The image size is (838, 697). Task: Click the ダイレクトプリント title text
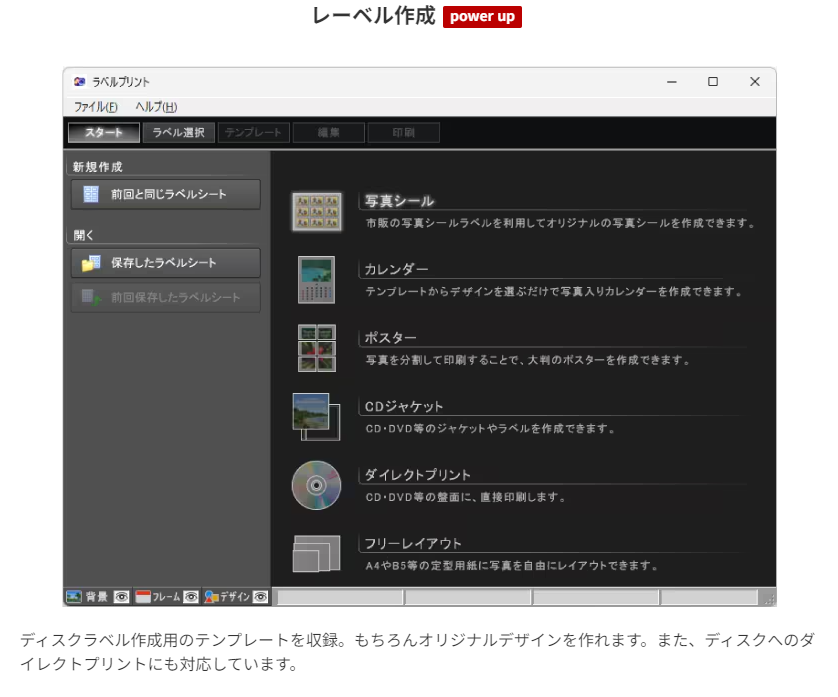point(417,475)
